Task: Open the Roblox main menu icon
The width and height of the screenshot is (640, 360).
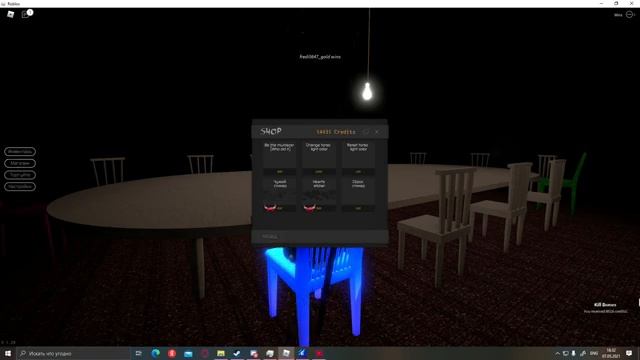Action: click(x=11, y=14)
